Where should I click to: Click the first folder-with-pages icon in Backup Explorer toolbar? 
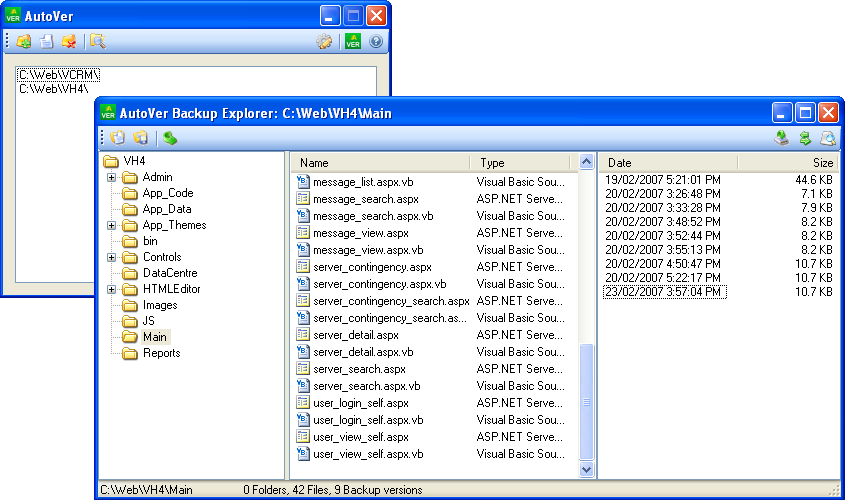[x=118, y=138]
